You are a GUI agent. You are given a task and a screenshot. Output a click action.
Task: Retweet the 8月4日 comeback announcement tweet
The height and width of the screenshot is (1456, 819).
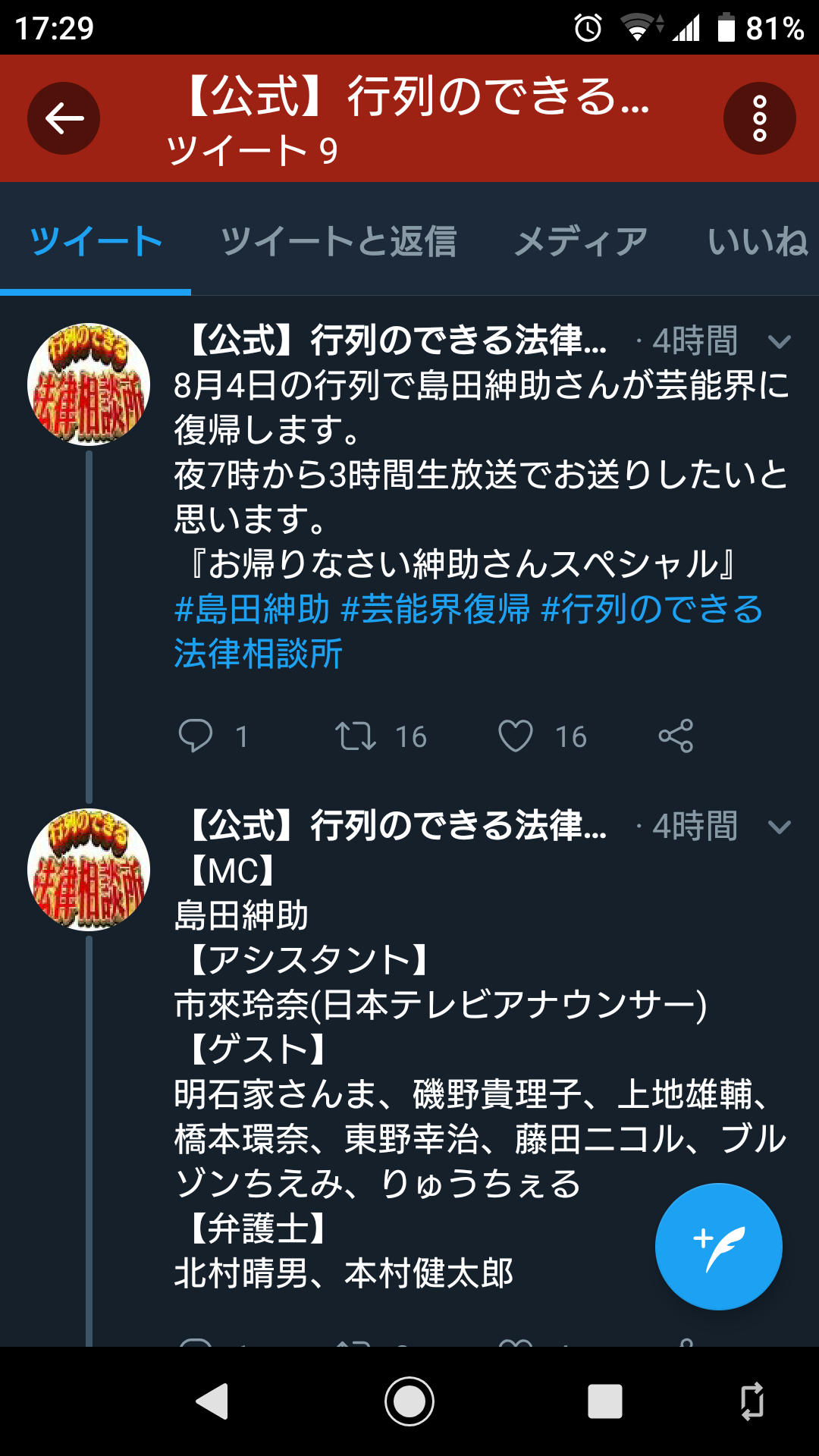[x=356, y=736]
